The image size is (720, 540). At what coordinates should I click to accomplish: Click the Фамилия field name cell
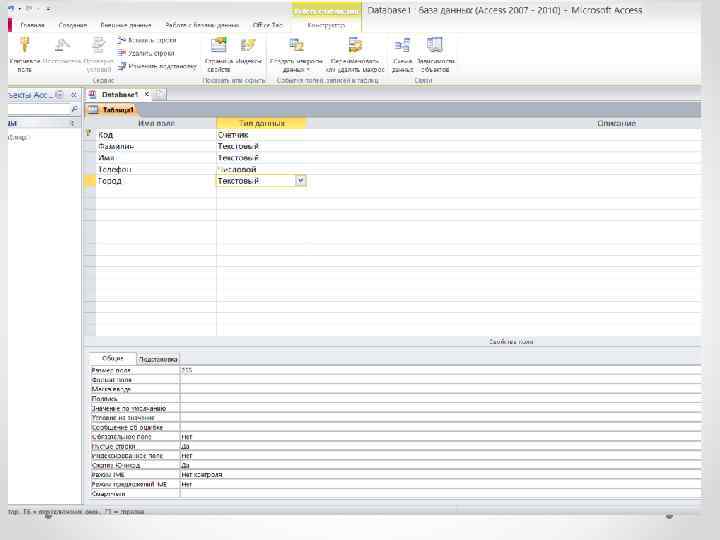[156, 146]
